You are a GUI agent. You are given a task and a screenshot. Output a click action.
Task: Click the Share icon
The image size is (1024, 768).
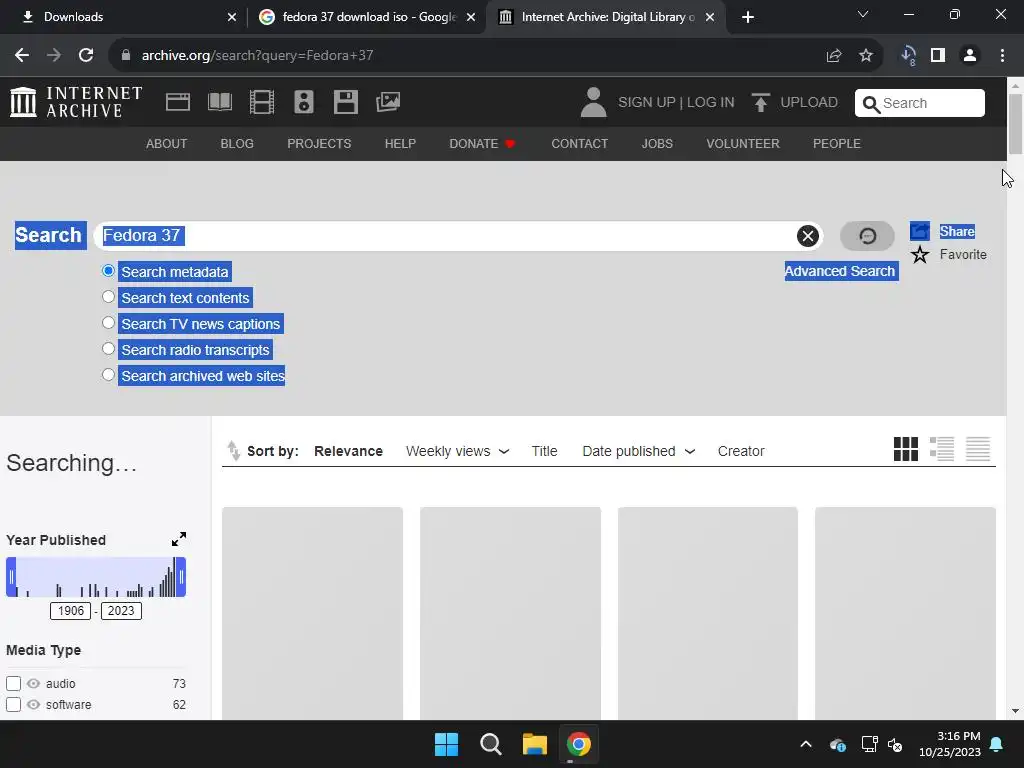coord(920,231)
